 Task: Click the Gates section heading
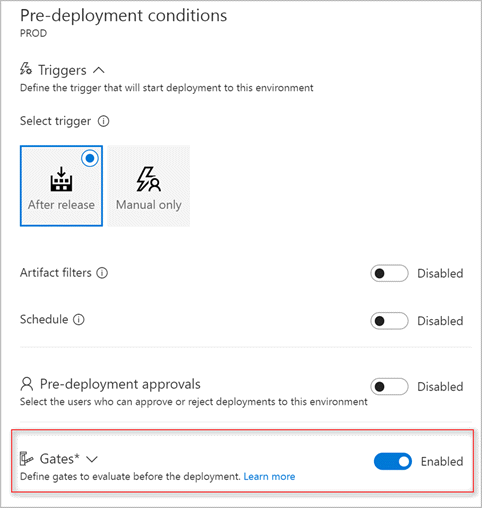coord(60,459)
